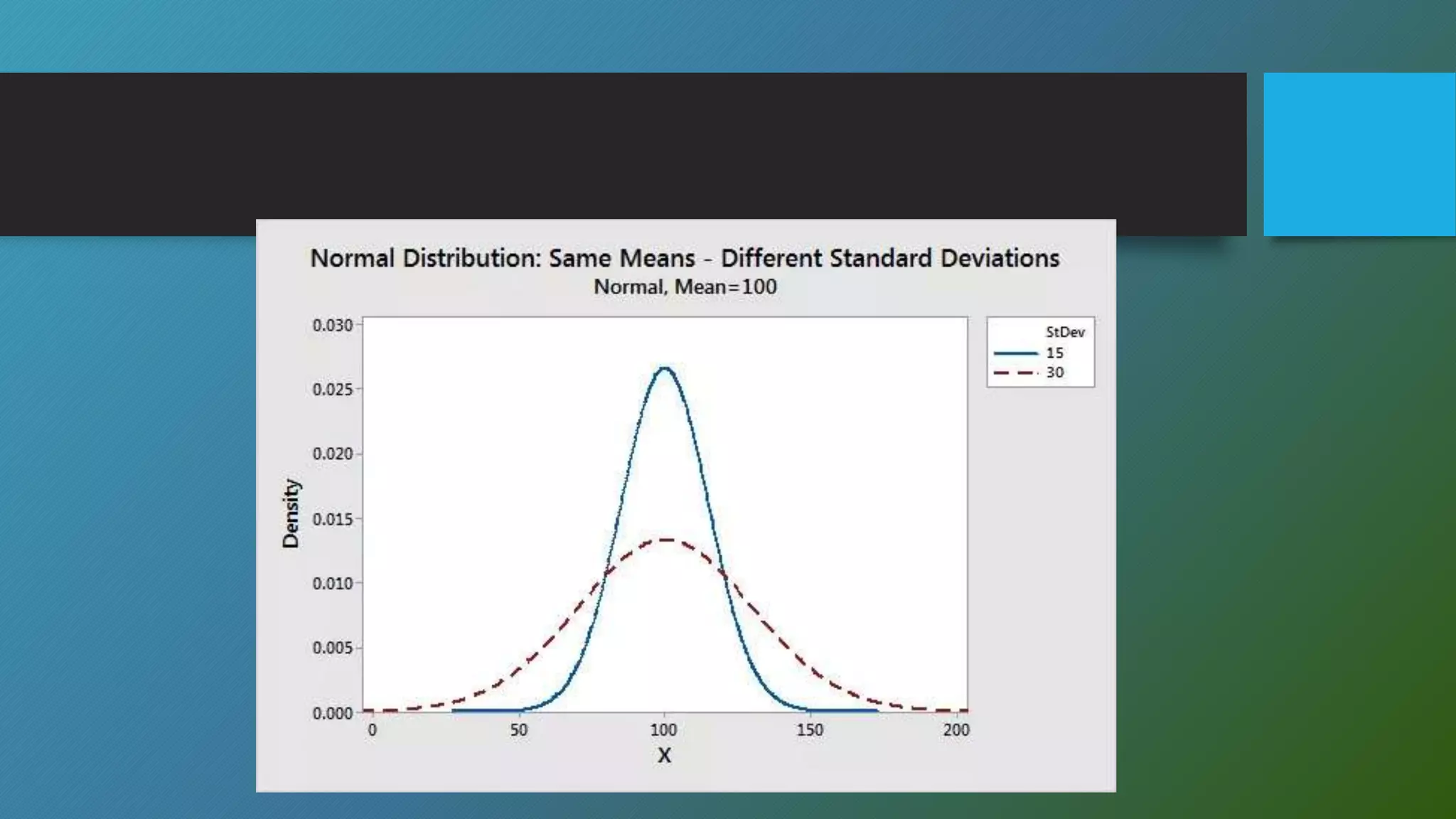The width and height of the screenshot is (1456, 819).
Task: Click the Density y-axis label
Action: click(291, 513)
